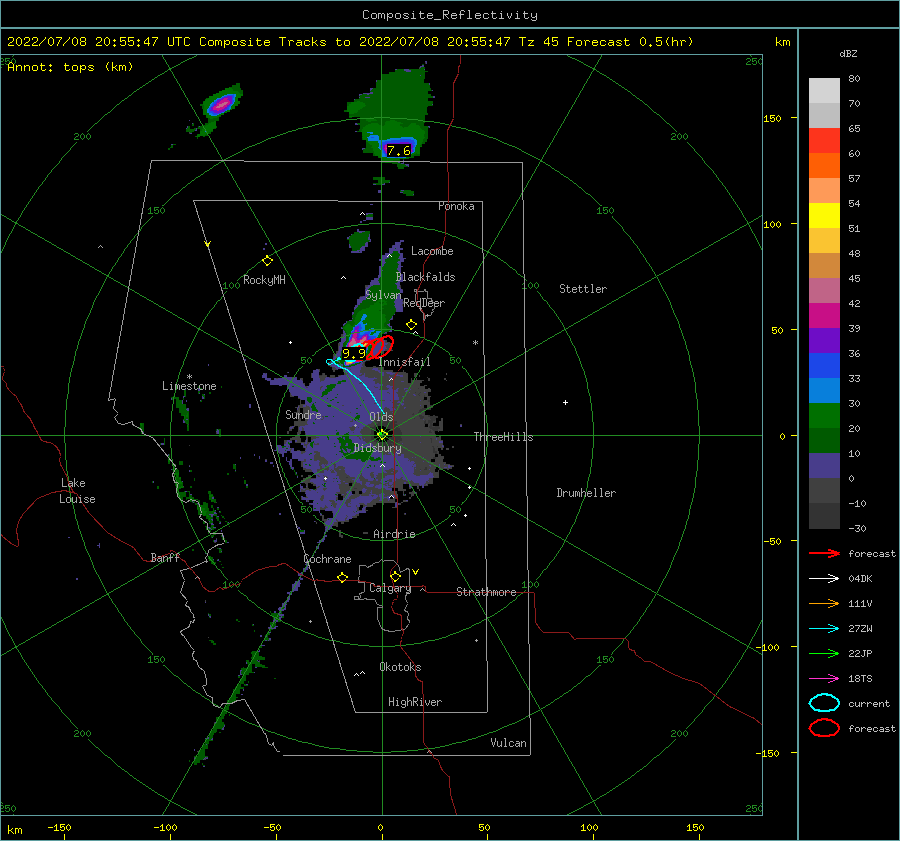Click the 9.9 storm tops label
This screenshot has height=841, width=900.
pyautogui.click(x=354, y=354)
